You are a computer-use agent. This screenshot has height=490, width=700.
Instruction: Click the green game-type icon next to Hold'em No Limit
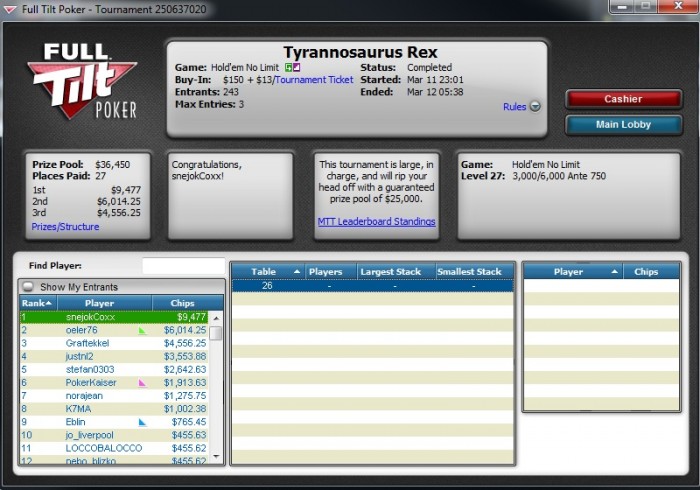[288, 67]
